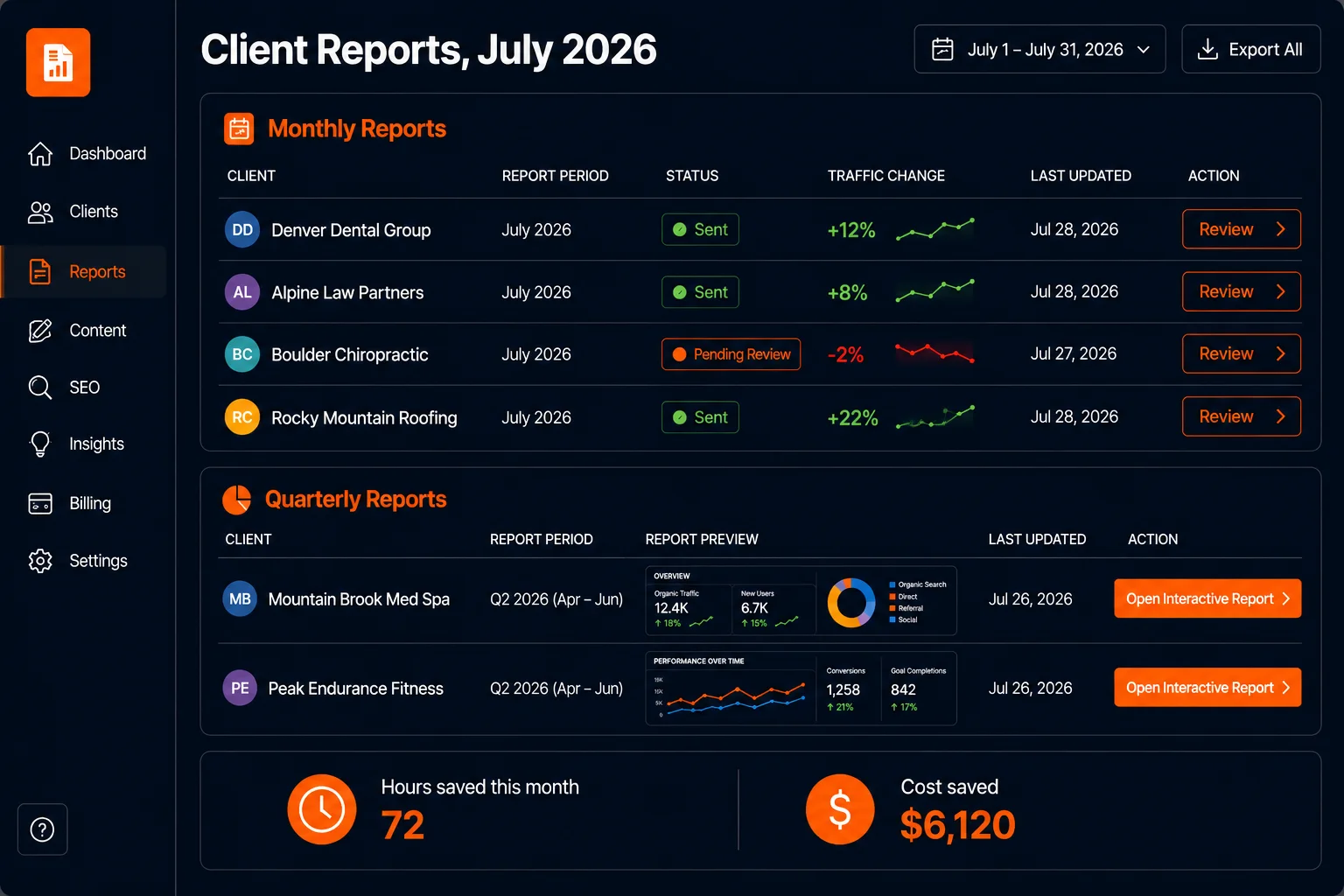Viewport: 1344px width, 896px height.
Task: Click the download icon on Export All
Action: [x=1207, y=49]
